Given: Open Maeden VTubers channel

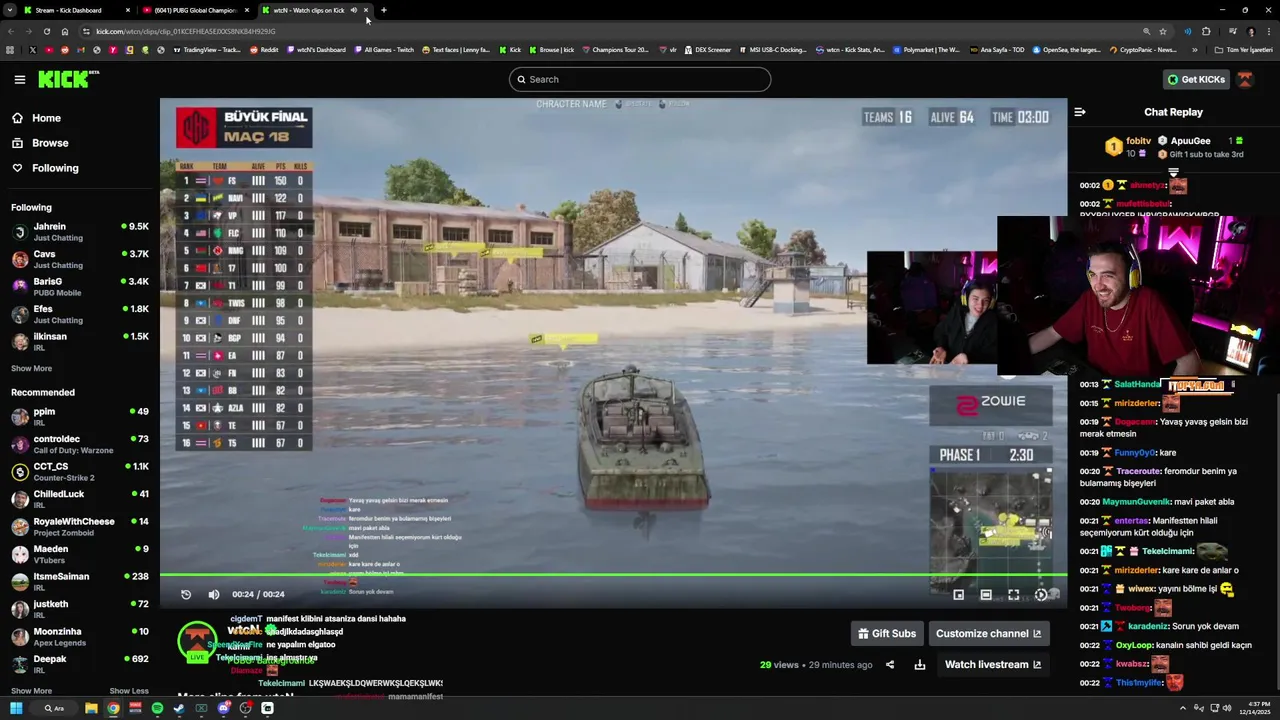Looking at the screenshot, I should click(80, 554).
